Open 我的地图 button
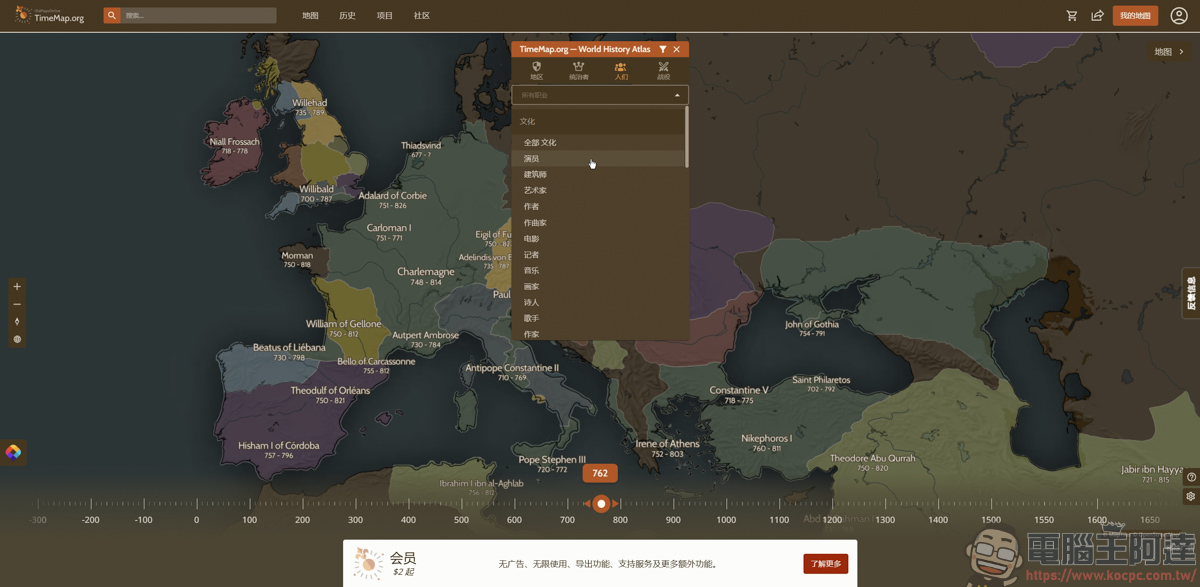This screenshot has height=587, width=1200. click(x=1135, y=16)
